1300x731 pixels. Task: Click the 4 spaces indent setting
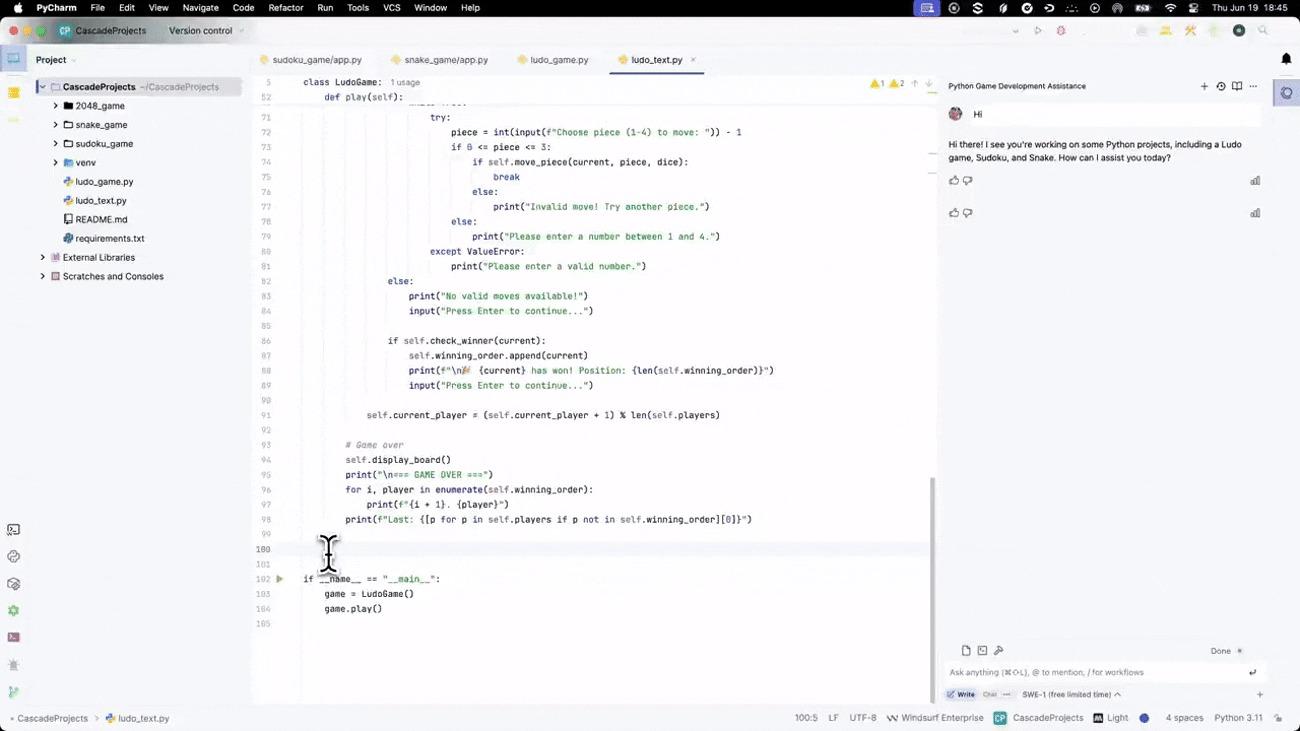click(x=1184, y=718)
